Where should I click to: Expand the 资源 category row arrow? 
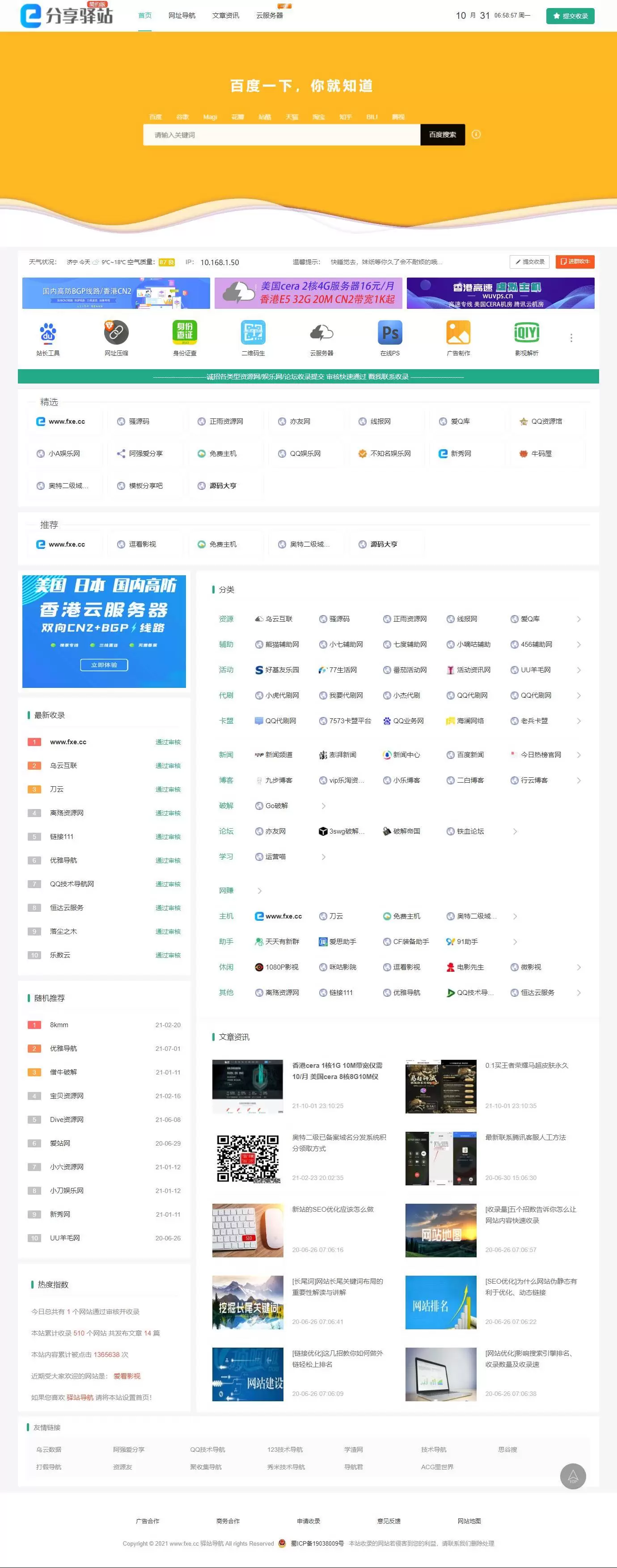[x=579, y=619]
